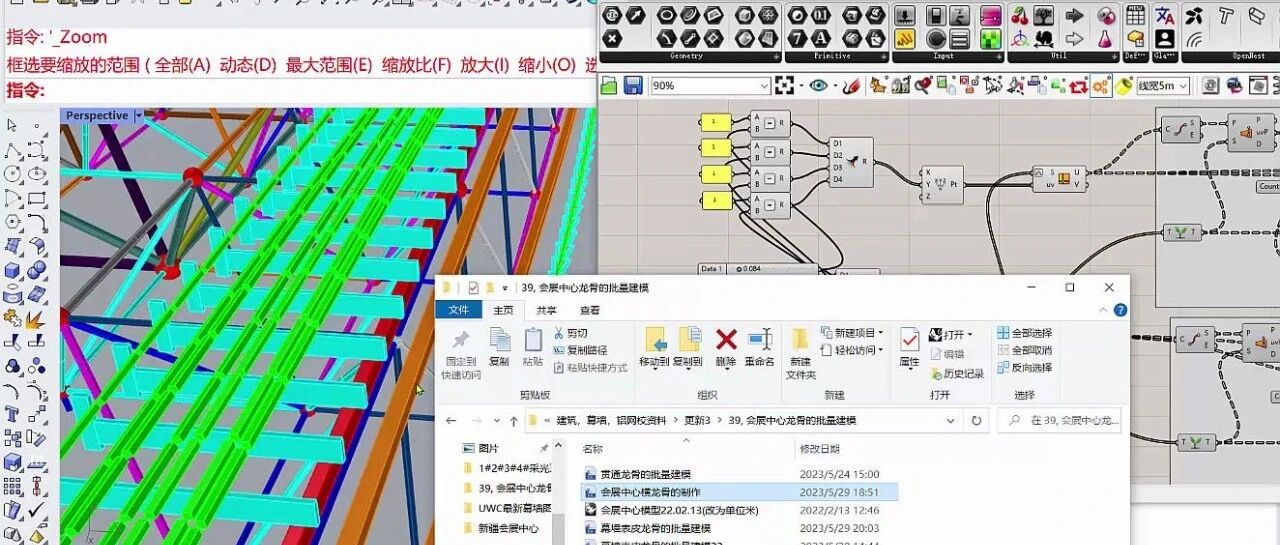Select the Rhino pointer selection tool
1280x545 pixels.
pos(12,127)
